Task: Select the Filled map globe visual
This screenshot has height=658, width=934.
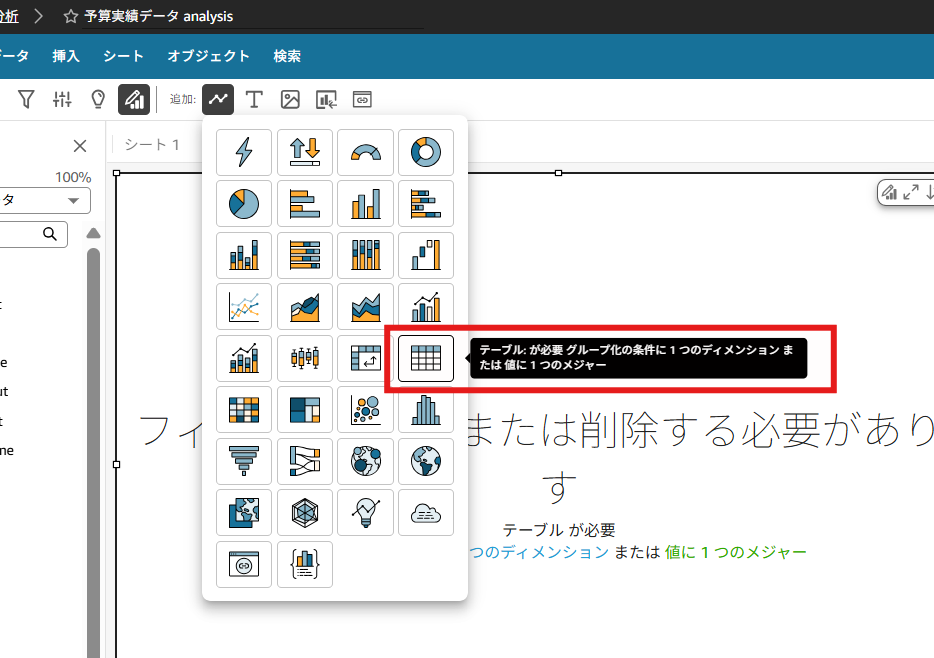Action: coord(426,461)
